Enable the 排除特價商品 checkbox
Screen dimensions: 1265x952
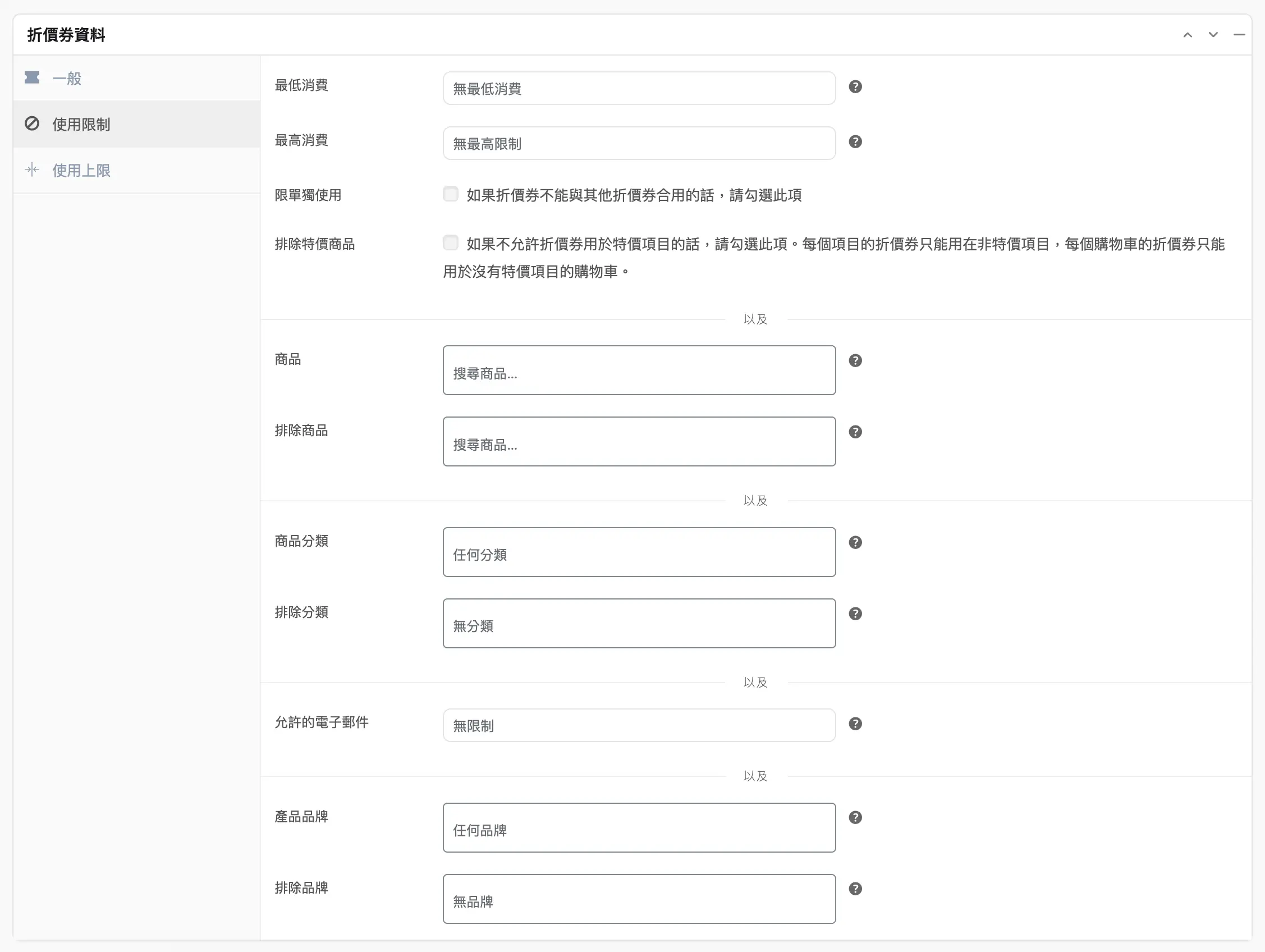point(451,242)
